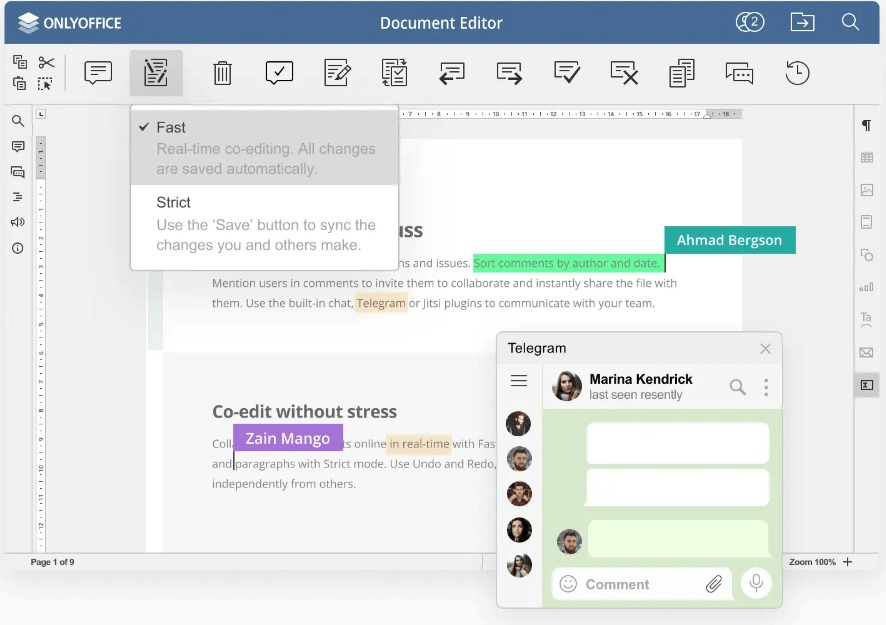Open emoji picker smiley icon
This screenshot has width=886, height=625.
pyautogui.click(x=568, y=584)
